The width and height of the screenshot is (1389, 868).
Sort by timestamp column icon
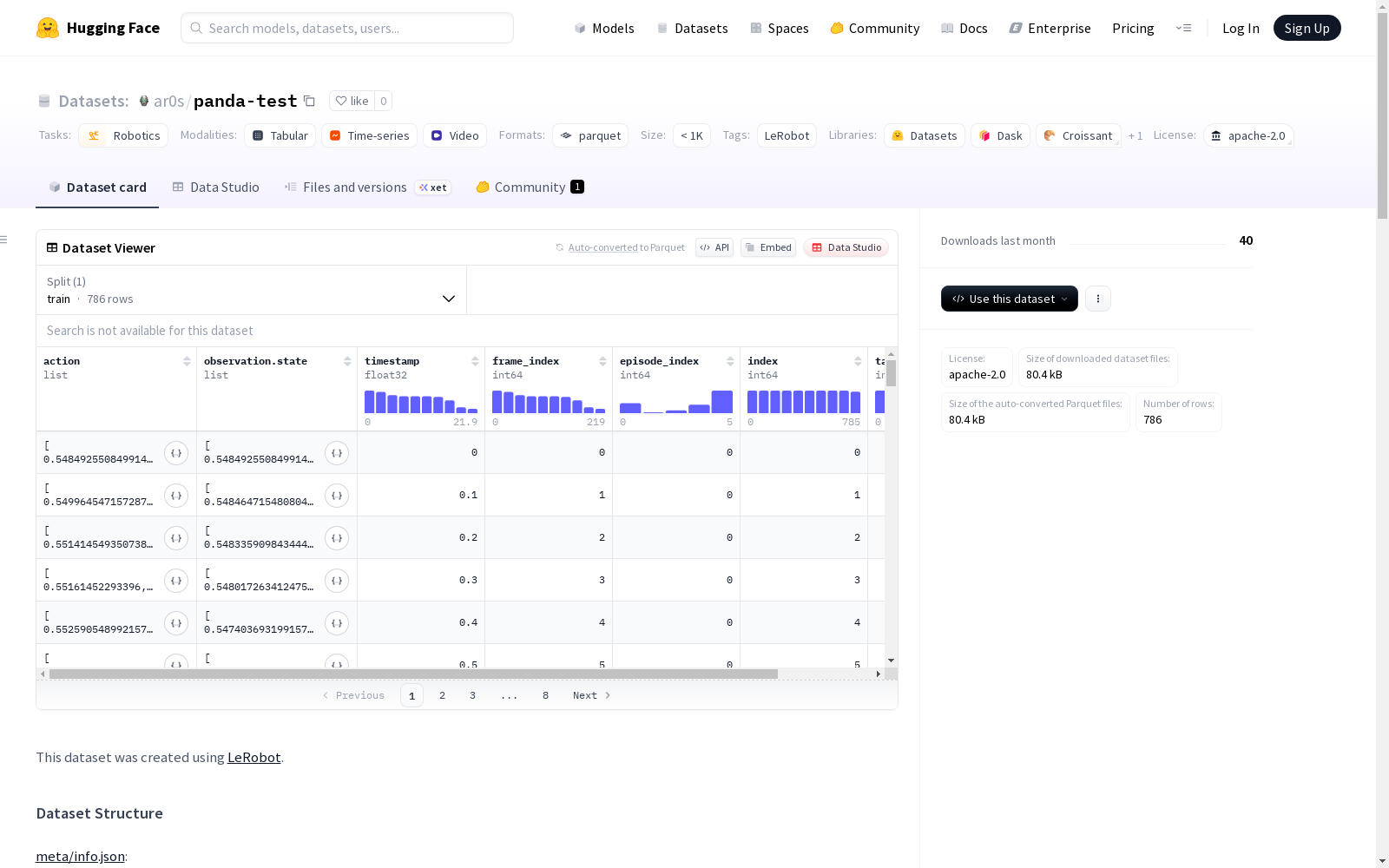[x=475, y=361]
